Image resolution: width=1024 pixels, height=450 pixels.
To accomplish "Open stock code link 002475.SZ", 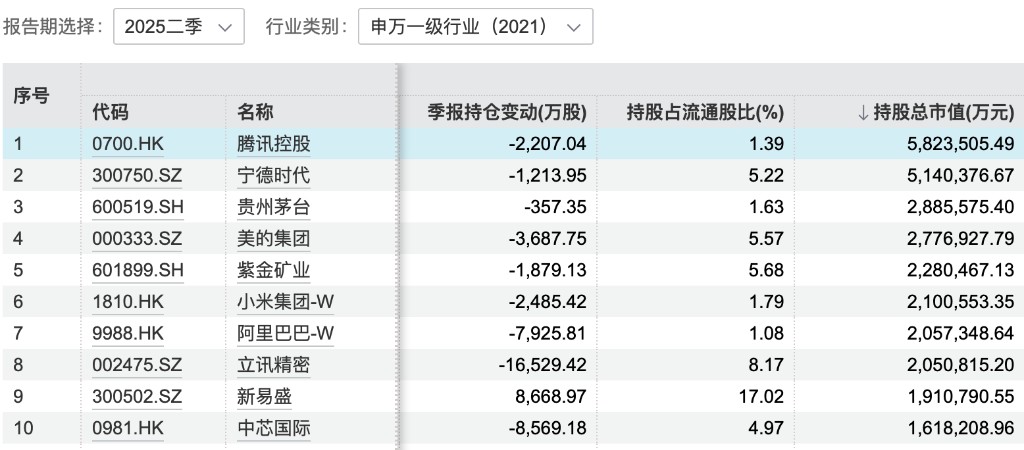I will (x=137, y=365).
